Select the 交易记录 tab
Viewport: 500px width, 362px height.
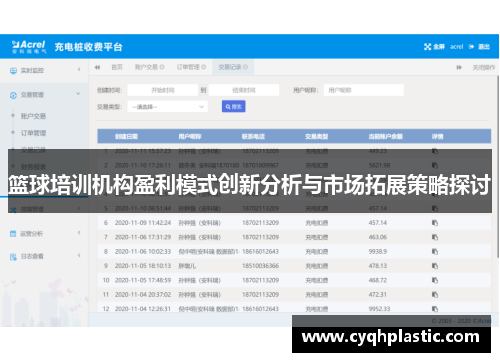[x=229, y=67]
